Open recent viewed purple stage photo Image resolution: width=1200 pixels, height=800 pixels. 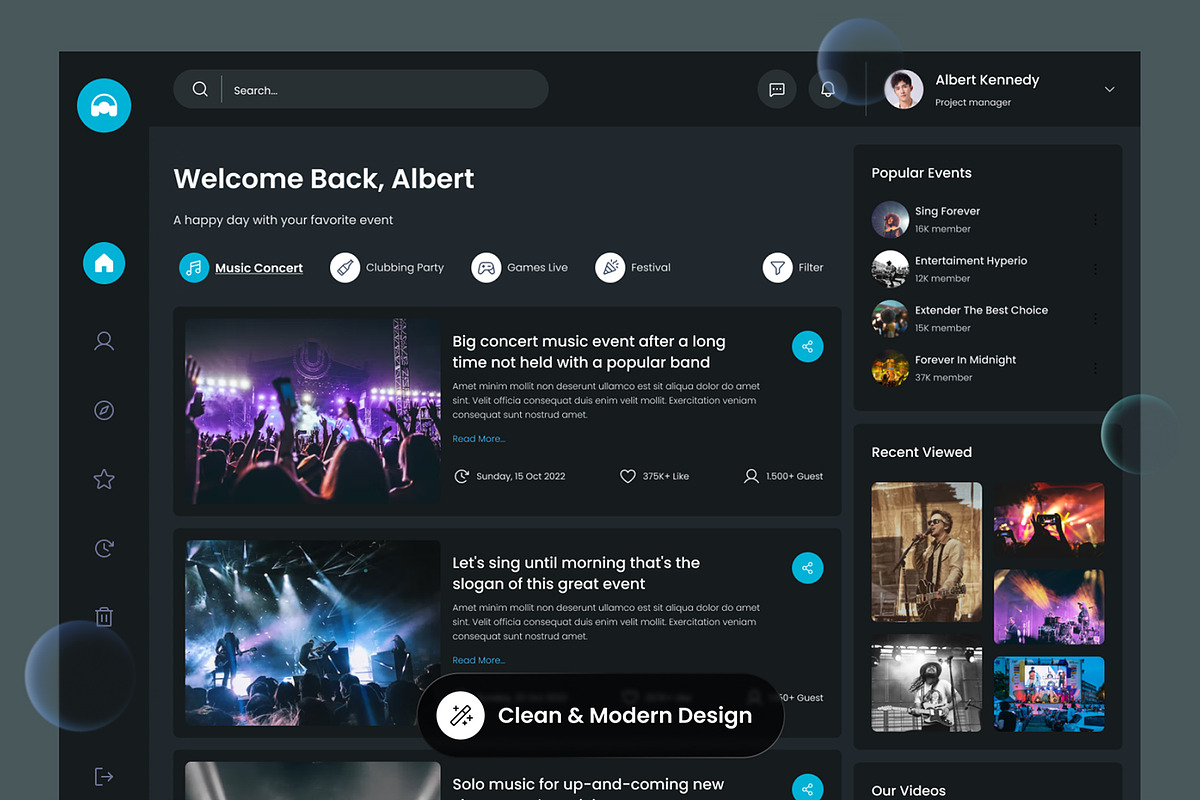1049,607
